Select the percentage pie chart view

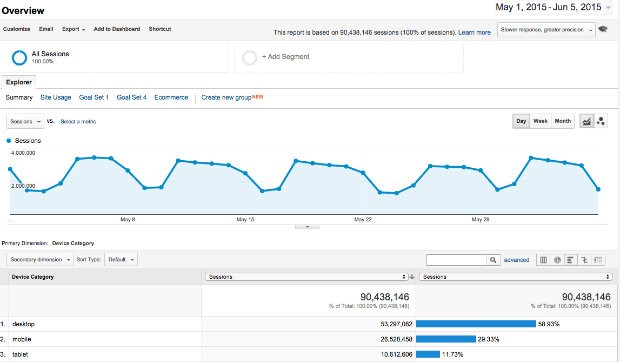click(x=557, y=260)
